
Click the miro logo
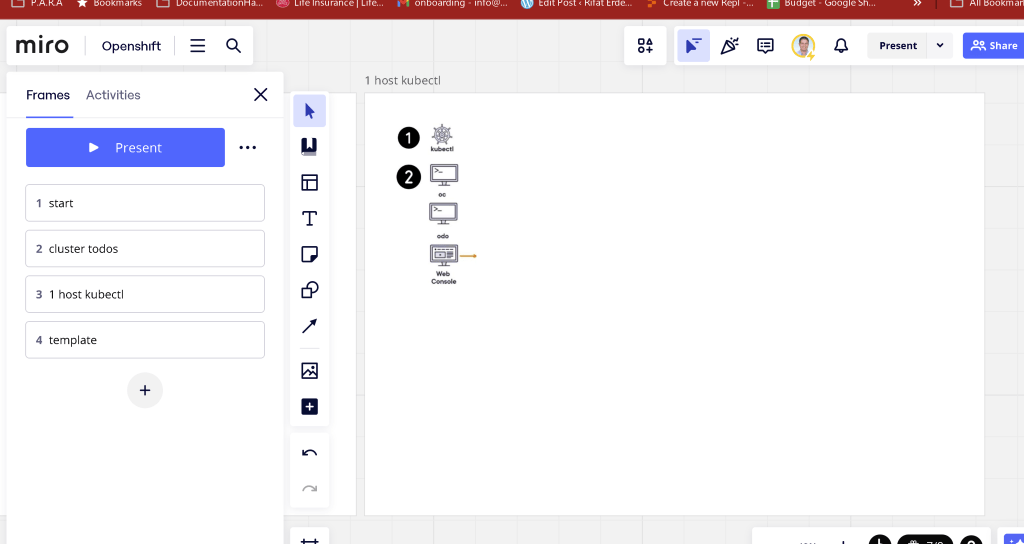coord(42,46)
